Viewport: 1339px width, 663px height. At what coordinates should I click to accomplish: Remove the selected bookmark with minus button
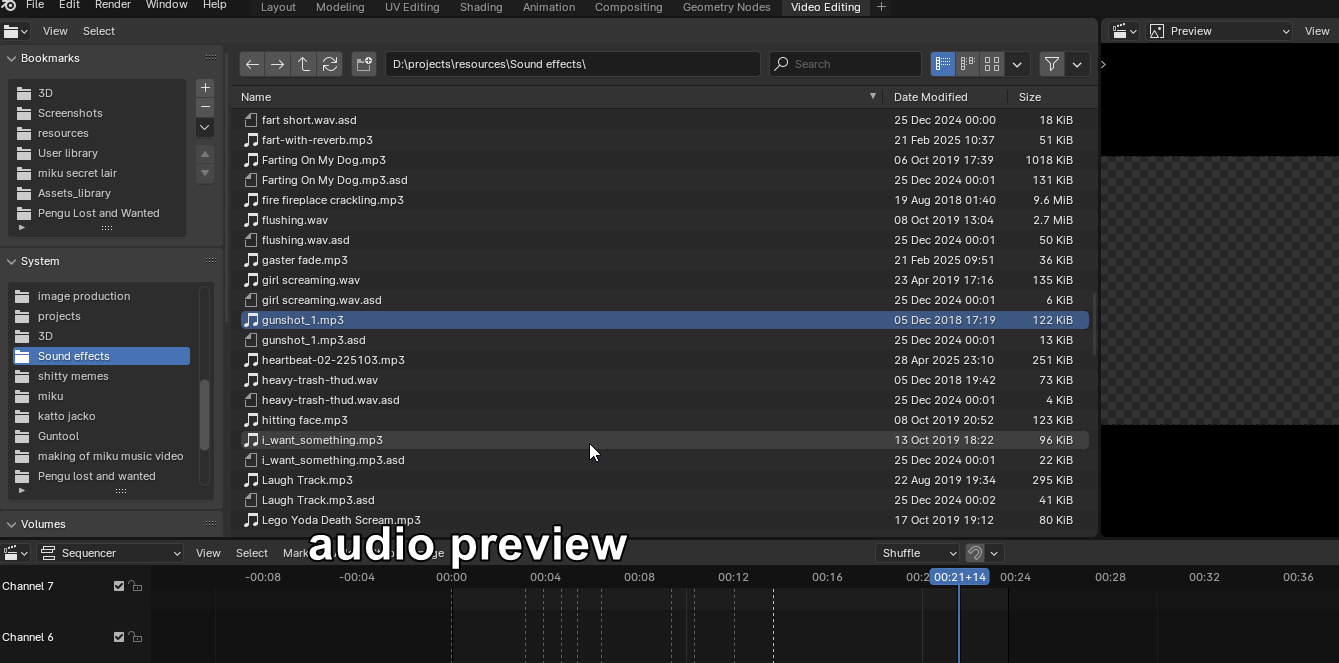point(205,107)
